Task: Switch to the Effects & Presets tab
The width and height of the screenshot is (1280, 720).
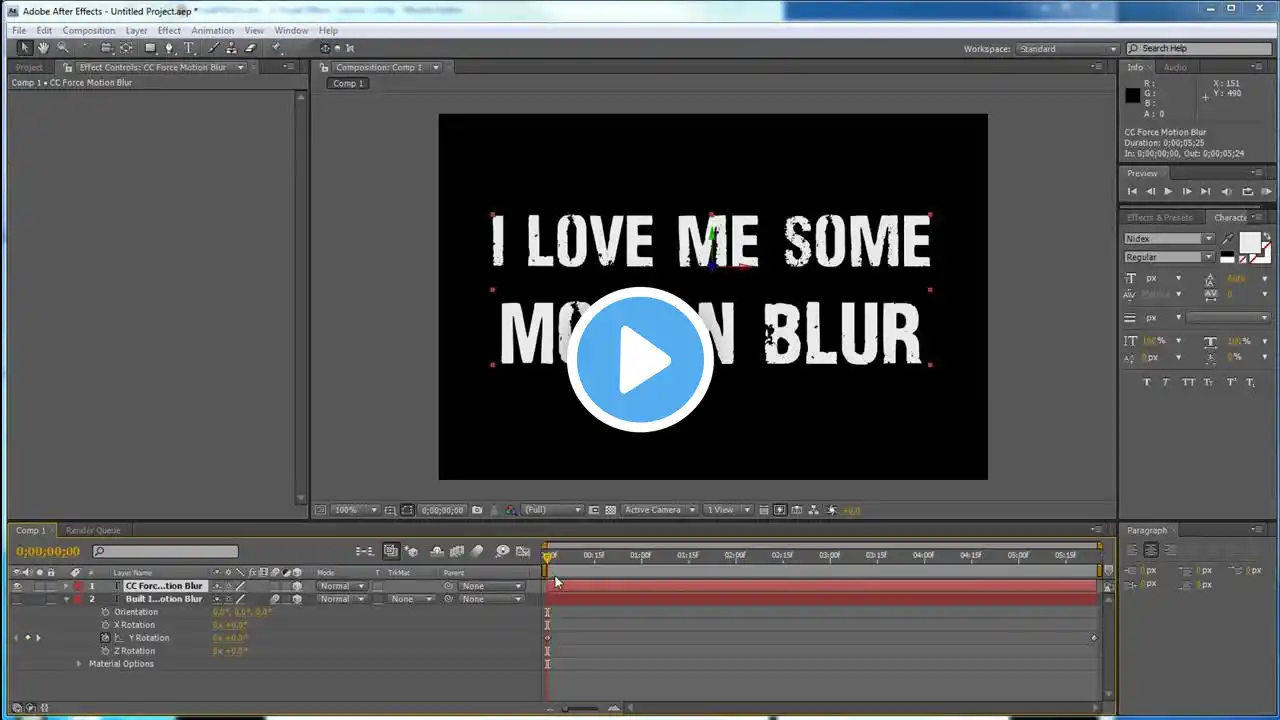Action: [1159, 218]
